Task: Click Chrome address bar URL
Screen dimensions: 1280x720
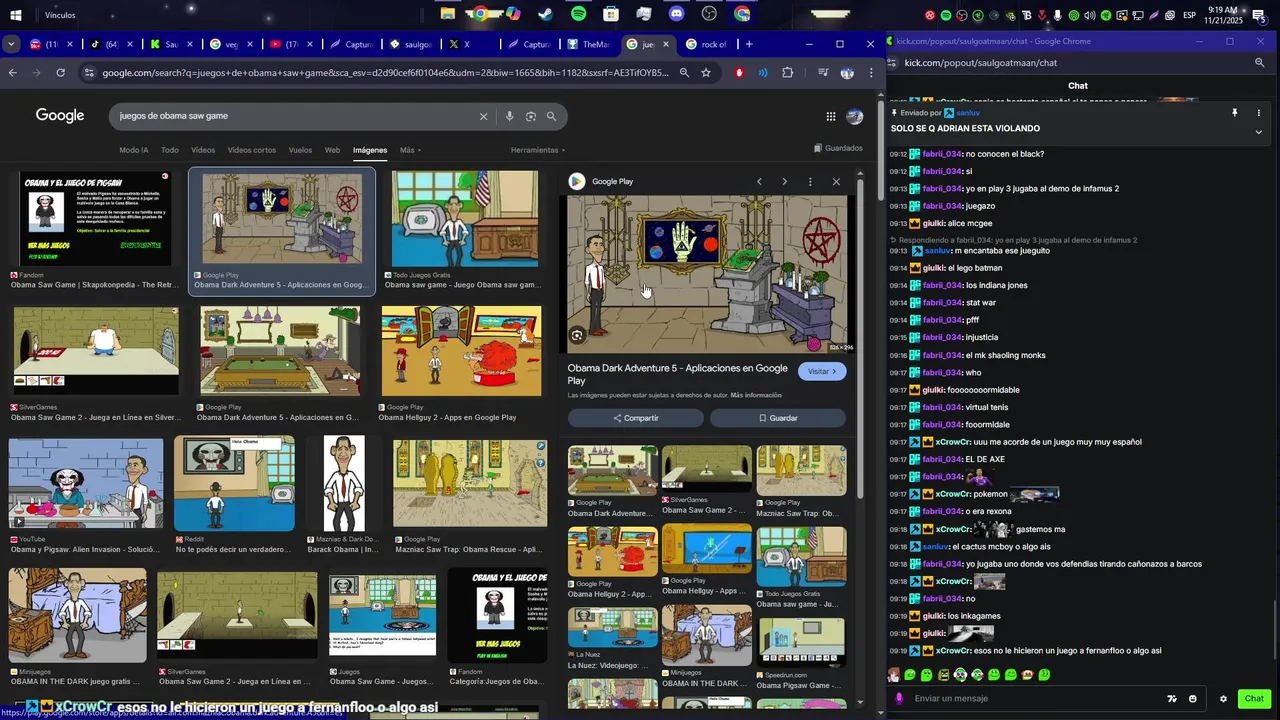Action: point(385,73)
